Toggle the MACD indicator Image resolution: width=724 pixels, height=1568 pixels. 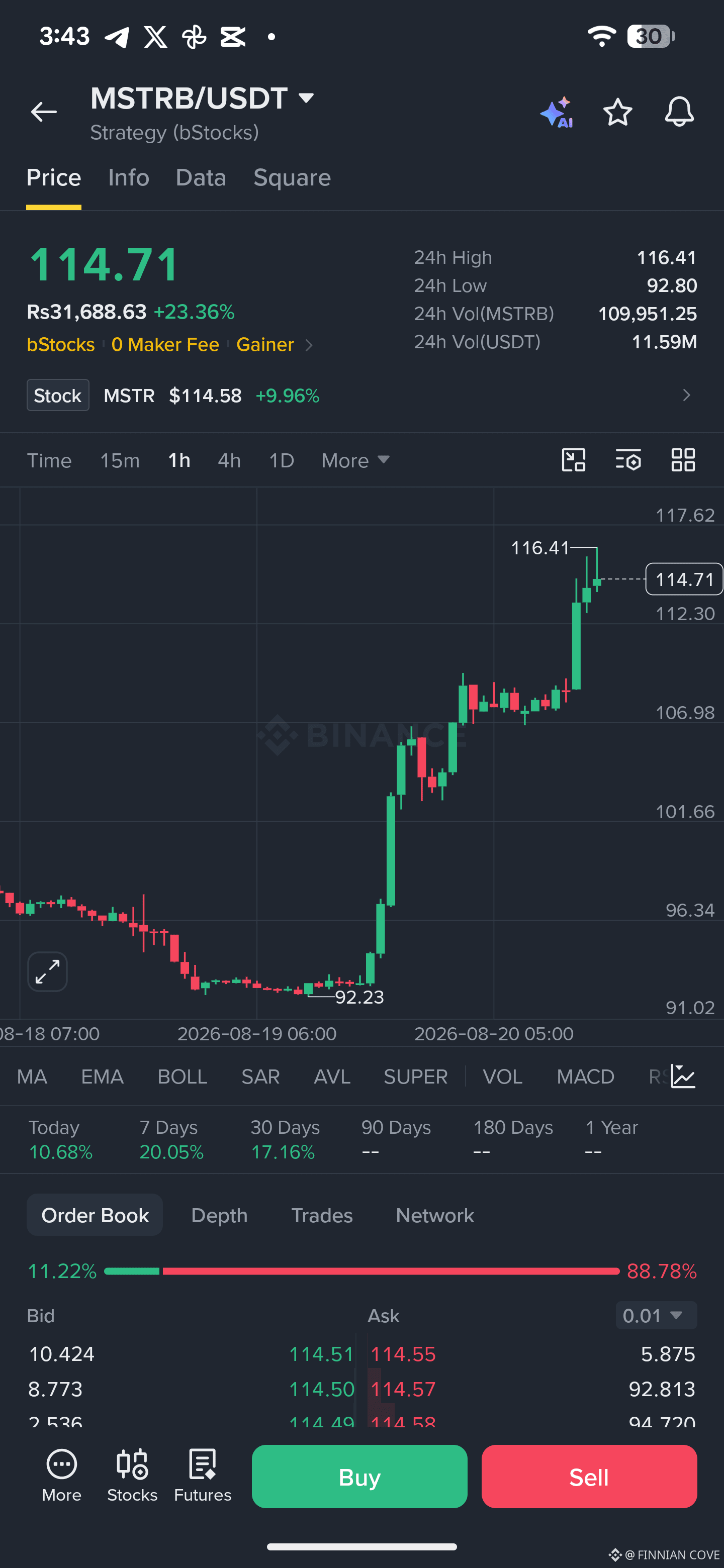pos(586,1077)
